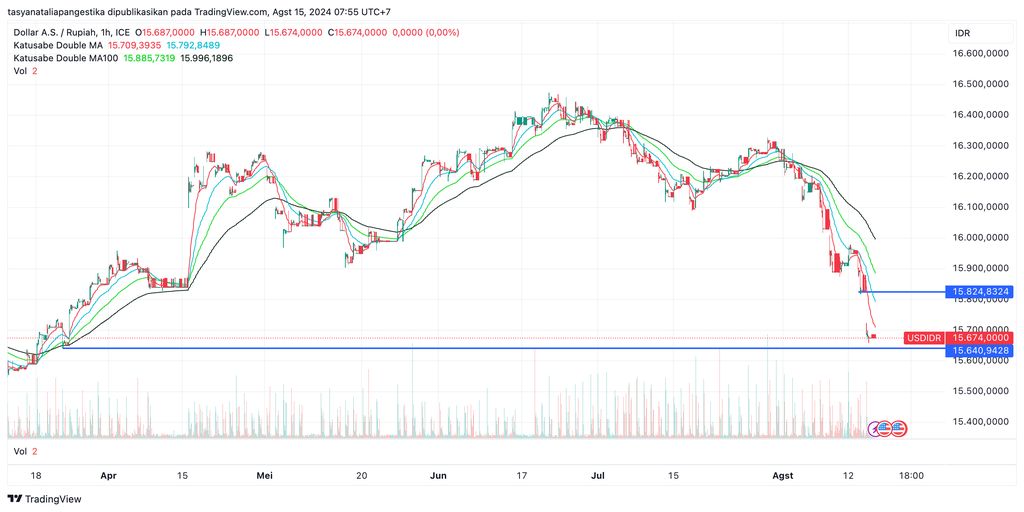Click the green 15.885,7319 MA100 value
This screenshot has width=1024, height=512.
[149, 58]
